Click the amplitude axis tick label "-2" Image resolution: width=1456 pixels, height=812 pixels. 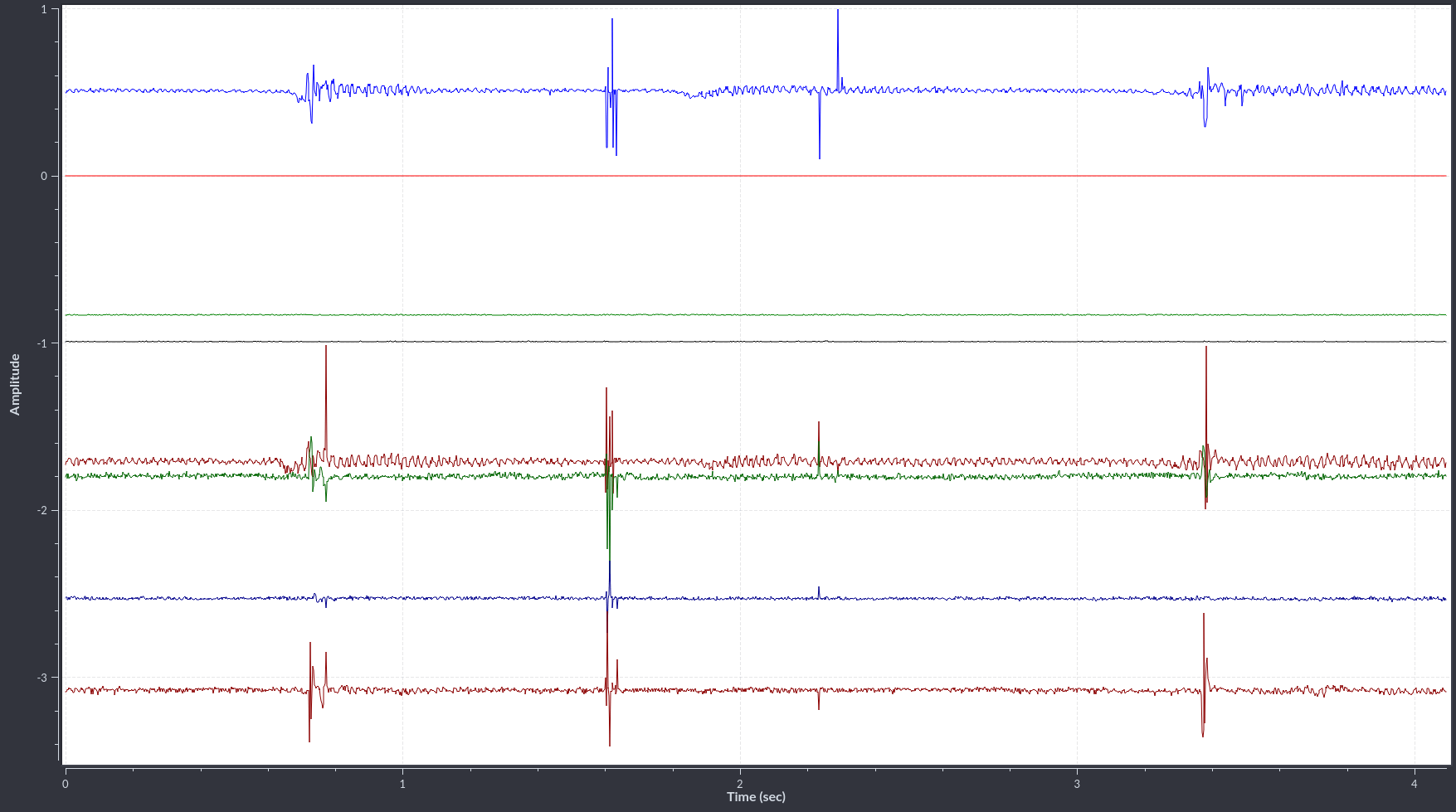pyautogui.click(x=42, y=510)
